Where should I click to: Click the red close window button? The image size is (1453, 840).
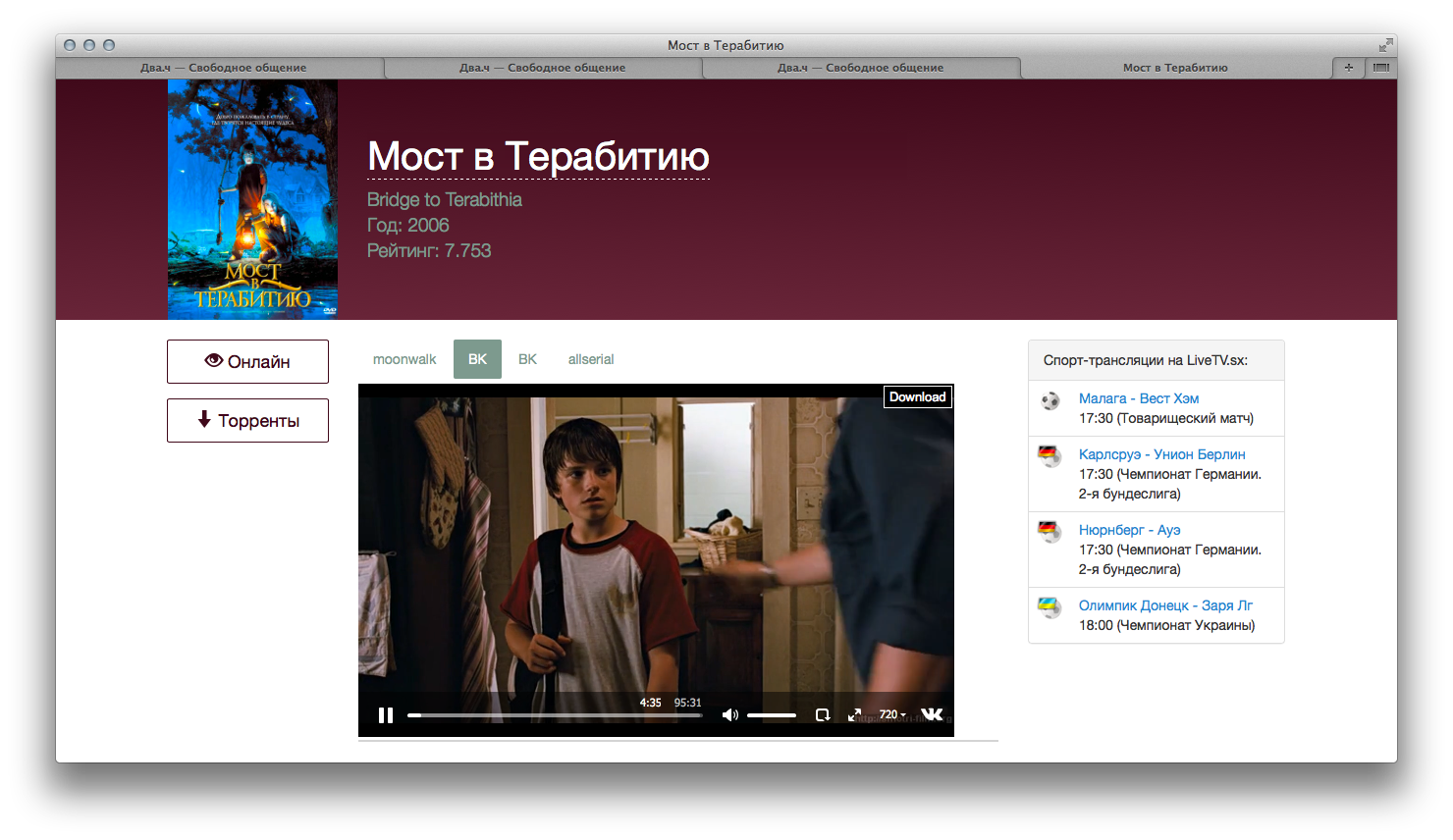click(70, 45)
